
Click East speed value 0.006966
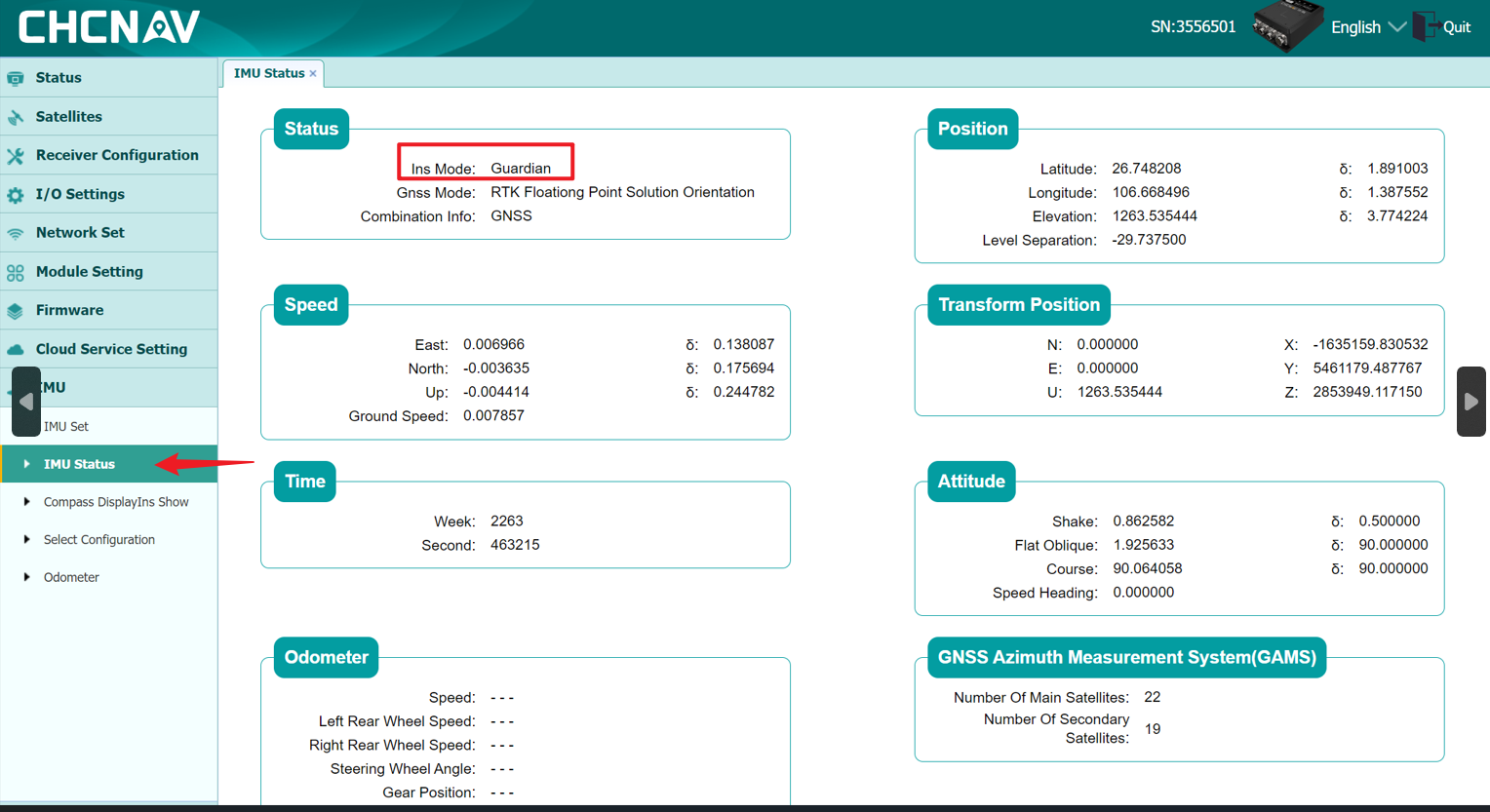click(x=493, y=344)
